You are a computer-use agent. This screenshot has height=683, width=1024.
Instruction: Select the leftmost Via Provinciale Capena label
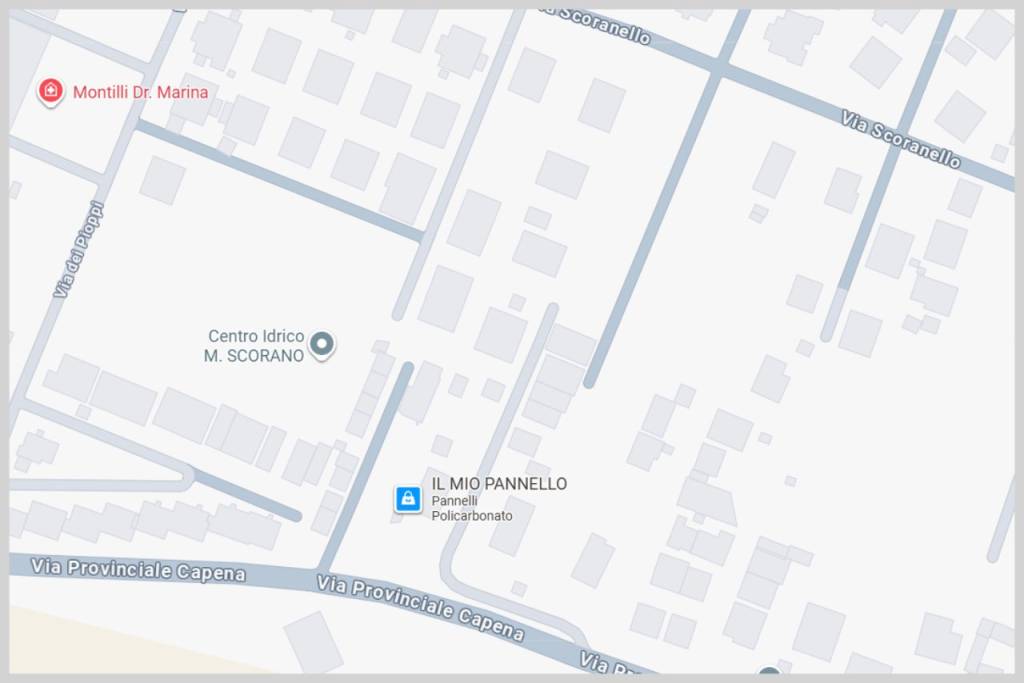point(138,569)
